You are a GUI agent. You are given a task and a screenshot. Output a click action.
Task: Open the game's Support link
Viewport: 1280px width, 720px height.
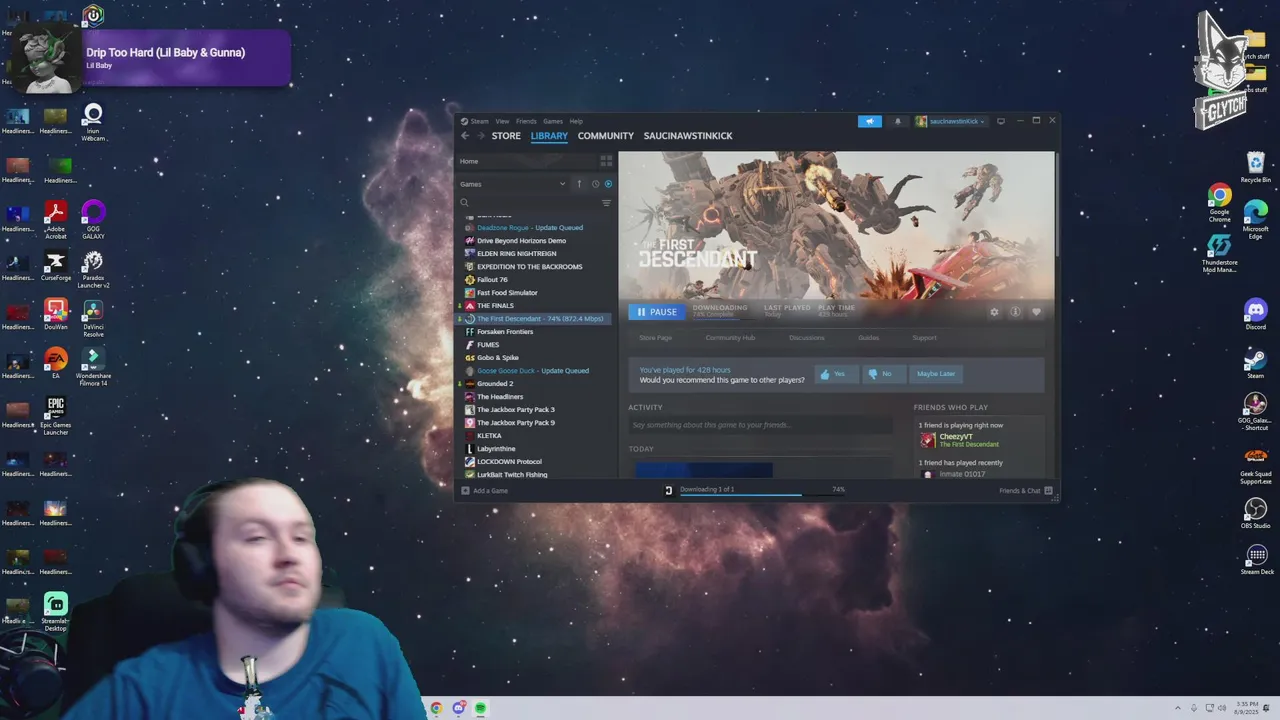tap(924, 338)
